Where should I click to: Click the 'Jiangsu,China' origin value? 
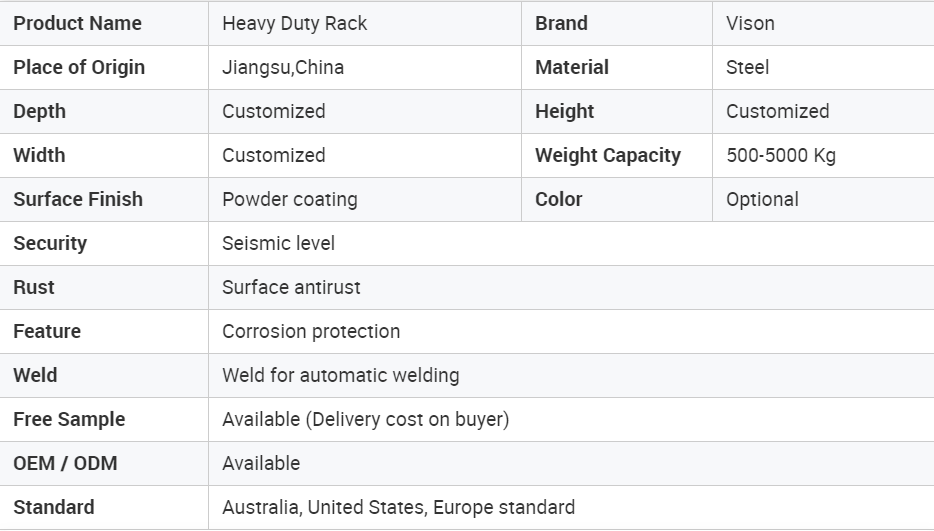(x=283, y=68)
